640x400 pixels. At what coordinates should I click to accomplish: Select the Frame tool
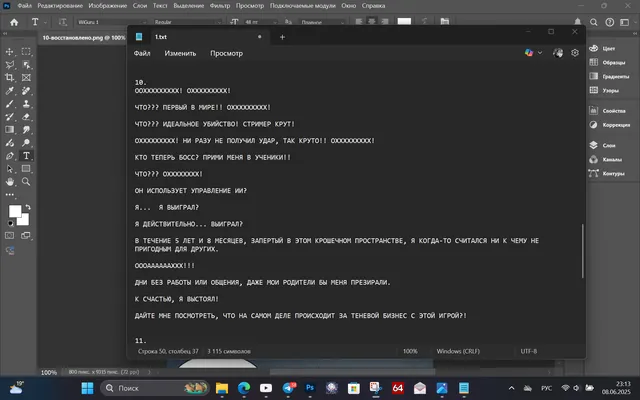click(26, 78)
